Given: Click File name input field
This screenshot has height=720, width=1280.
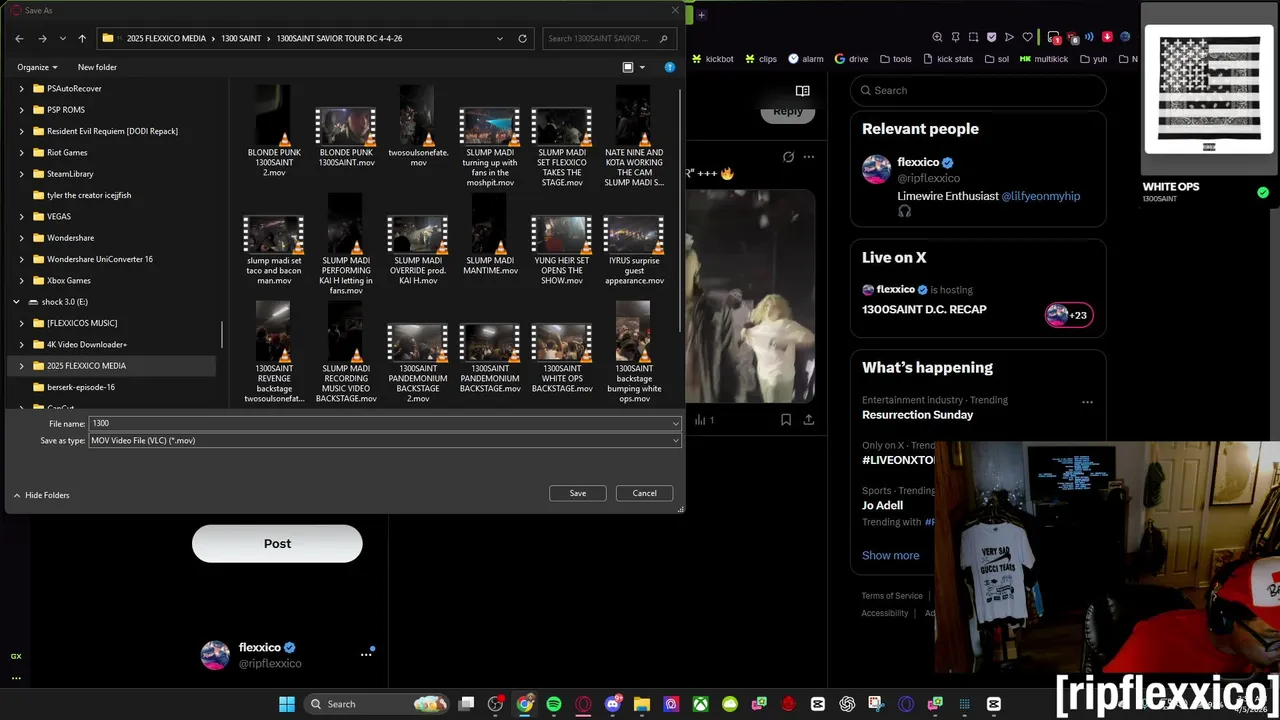Looking at the screenshot, I should pyautogui.click(x=379, y=423).
